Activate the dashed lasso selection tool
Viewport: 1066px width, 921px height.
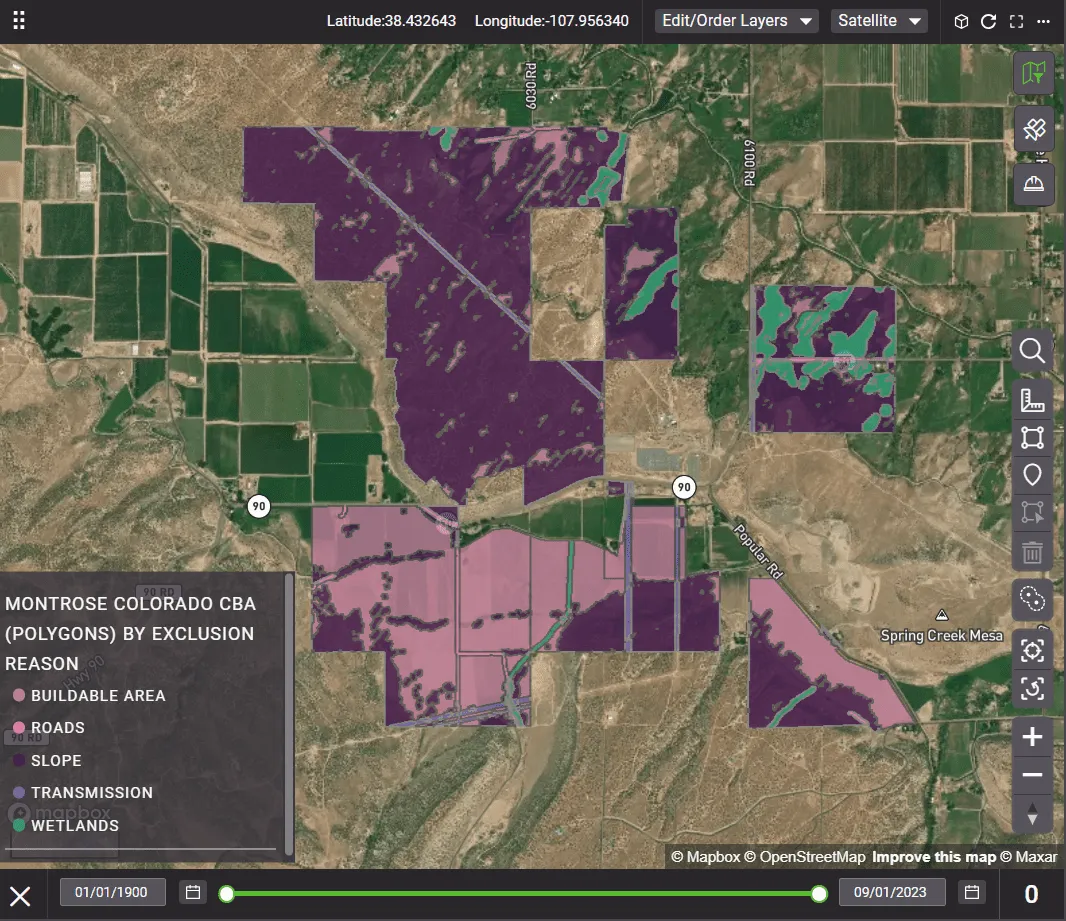pos(1032,599)
